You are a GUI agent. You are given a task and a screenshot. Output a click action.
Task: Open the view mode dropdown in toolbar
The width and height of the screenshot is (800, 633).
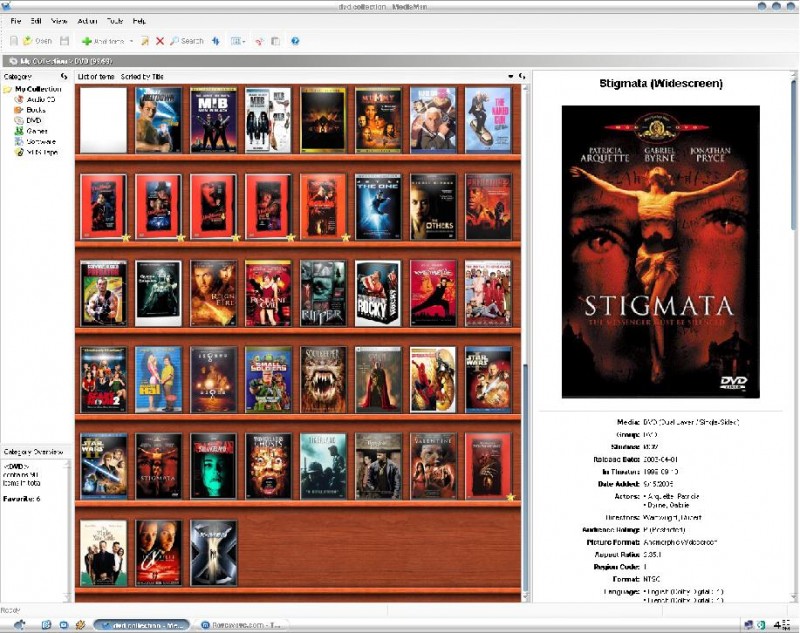point(238,41)
